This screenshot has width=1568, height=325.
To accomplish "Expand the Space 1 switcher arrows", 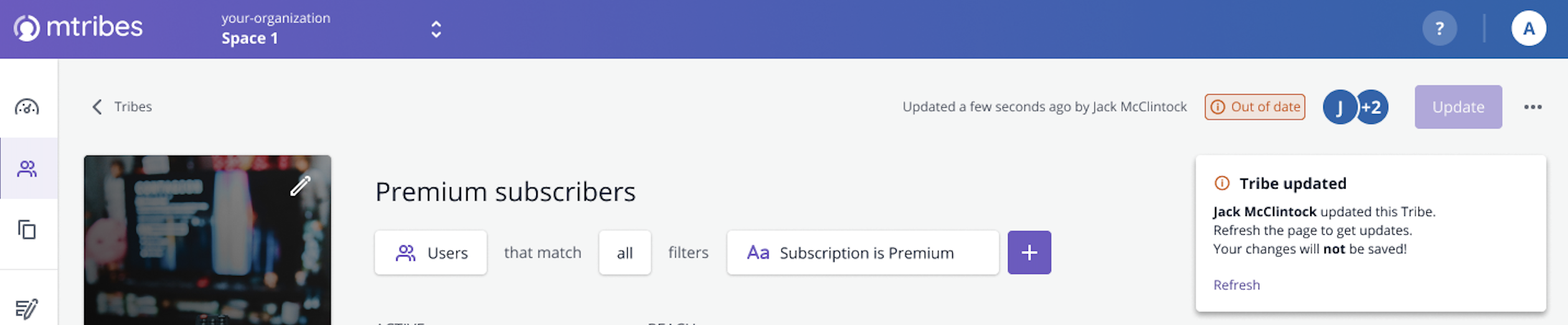I will pos(436,29).
